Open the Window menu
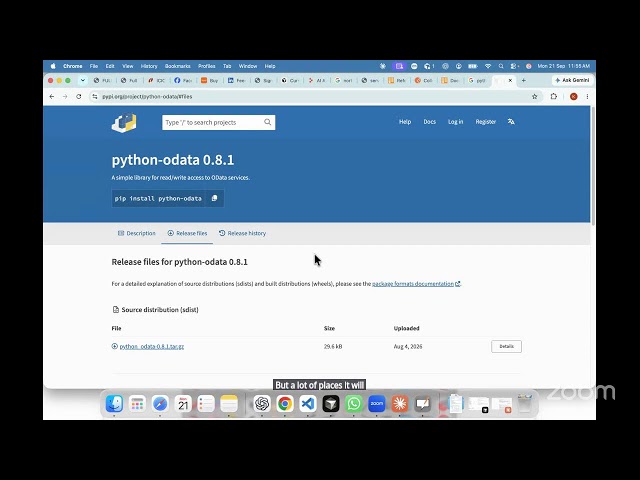Screen dimensions: 640x480 pos(248,66)
